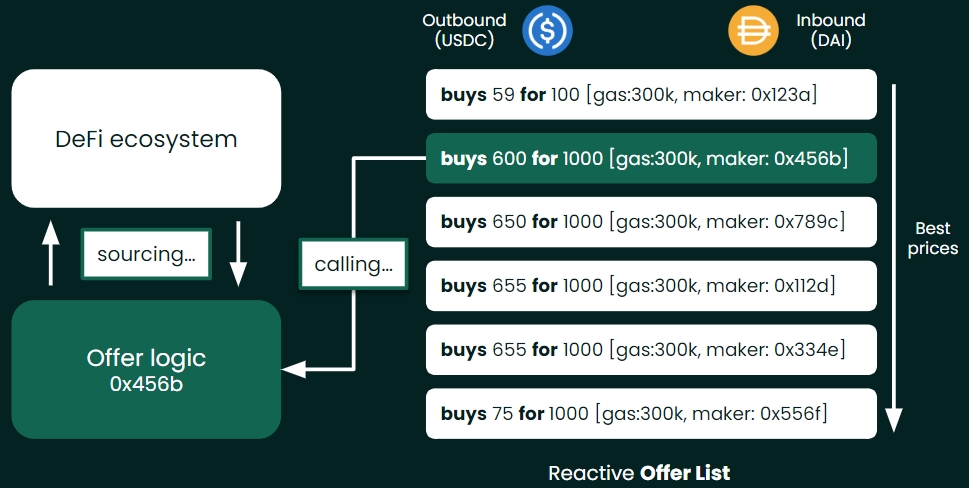The image size is (969, 488).
Task: Select the Offer logic 0x456b box
Action: (146, 369)
